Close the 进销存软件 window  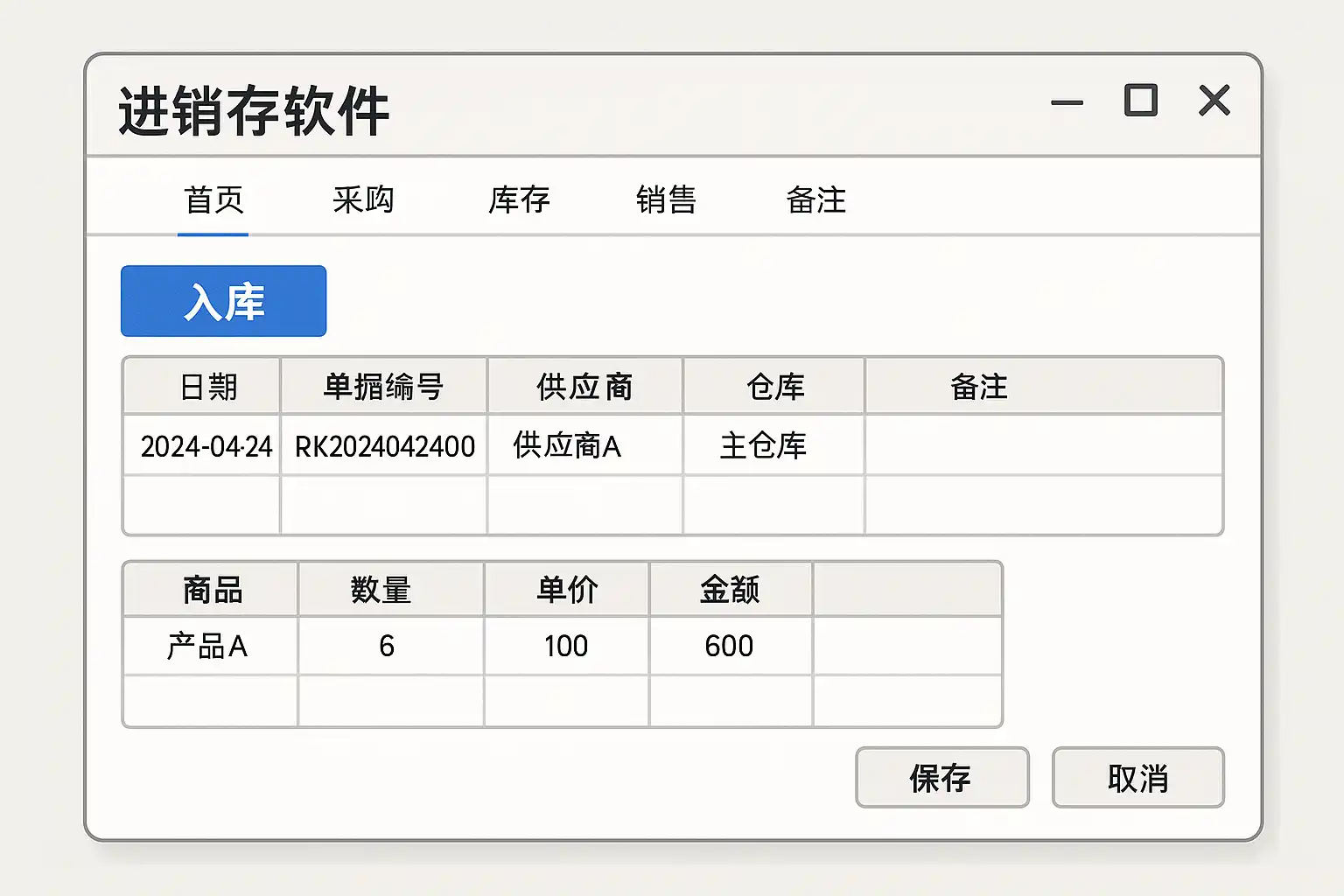pyautogui.click(x=1214, y=101)
